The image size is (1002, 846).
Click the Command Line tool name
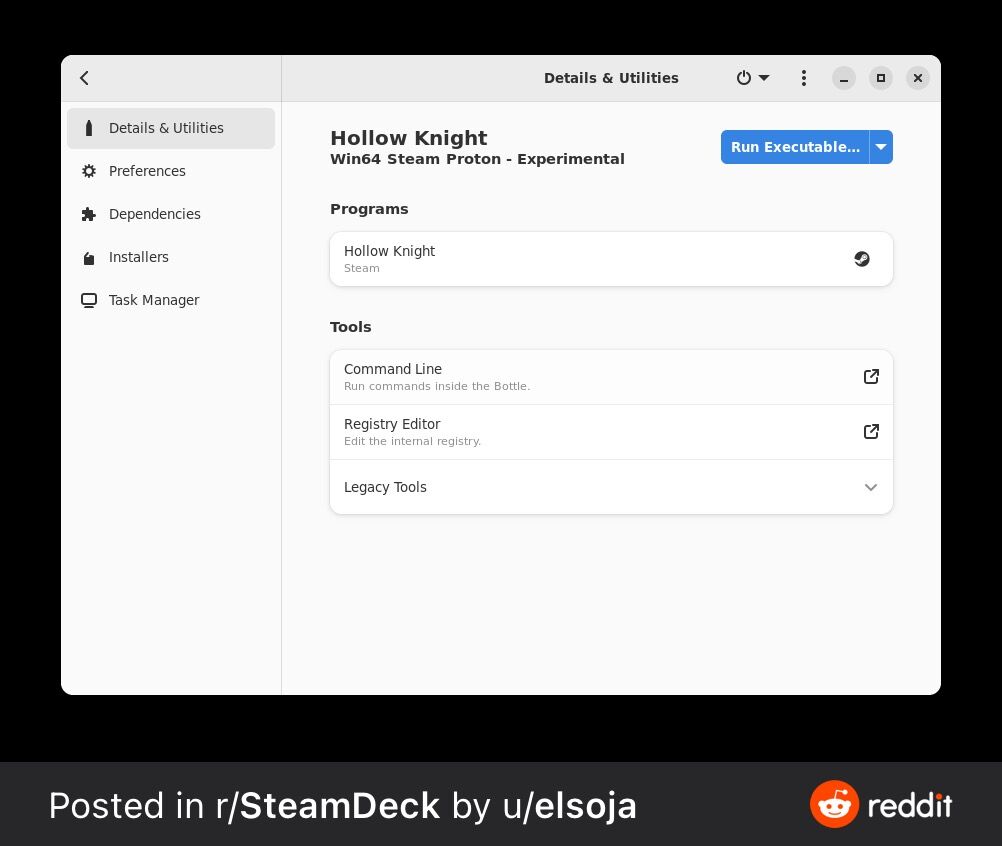coord(392,369)
